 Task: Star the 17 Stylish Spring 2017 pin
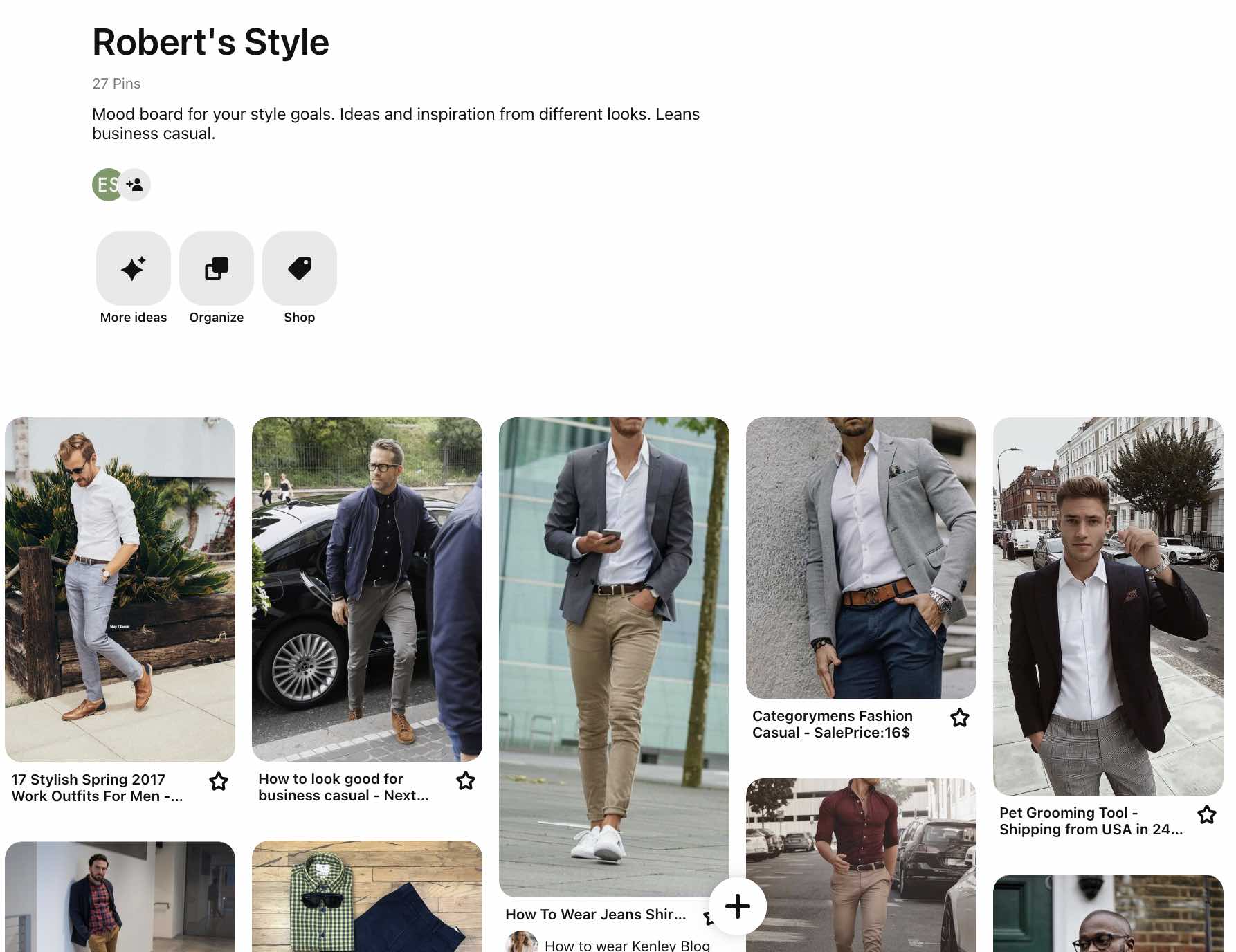(219, 781)
